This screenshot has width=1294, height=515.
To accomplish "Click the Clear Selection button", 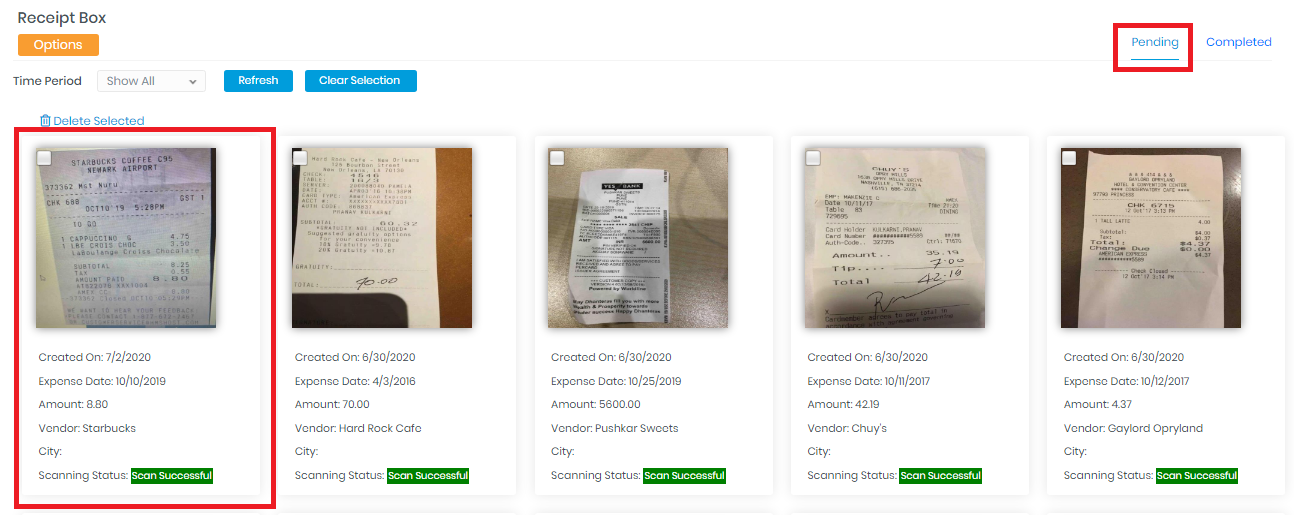I will (x=360, y=81).
